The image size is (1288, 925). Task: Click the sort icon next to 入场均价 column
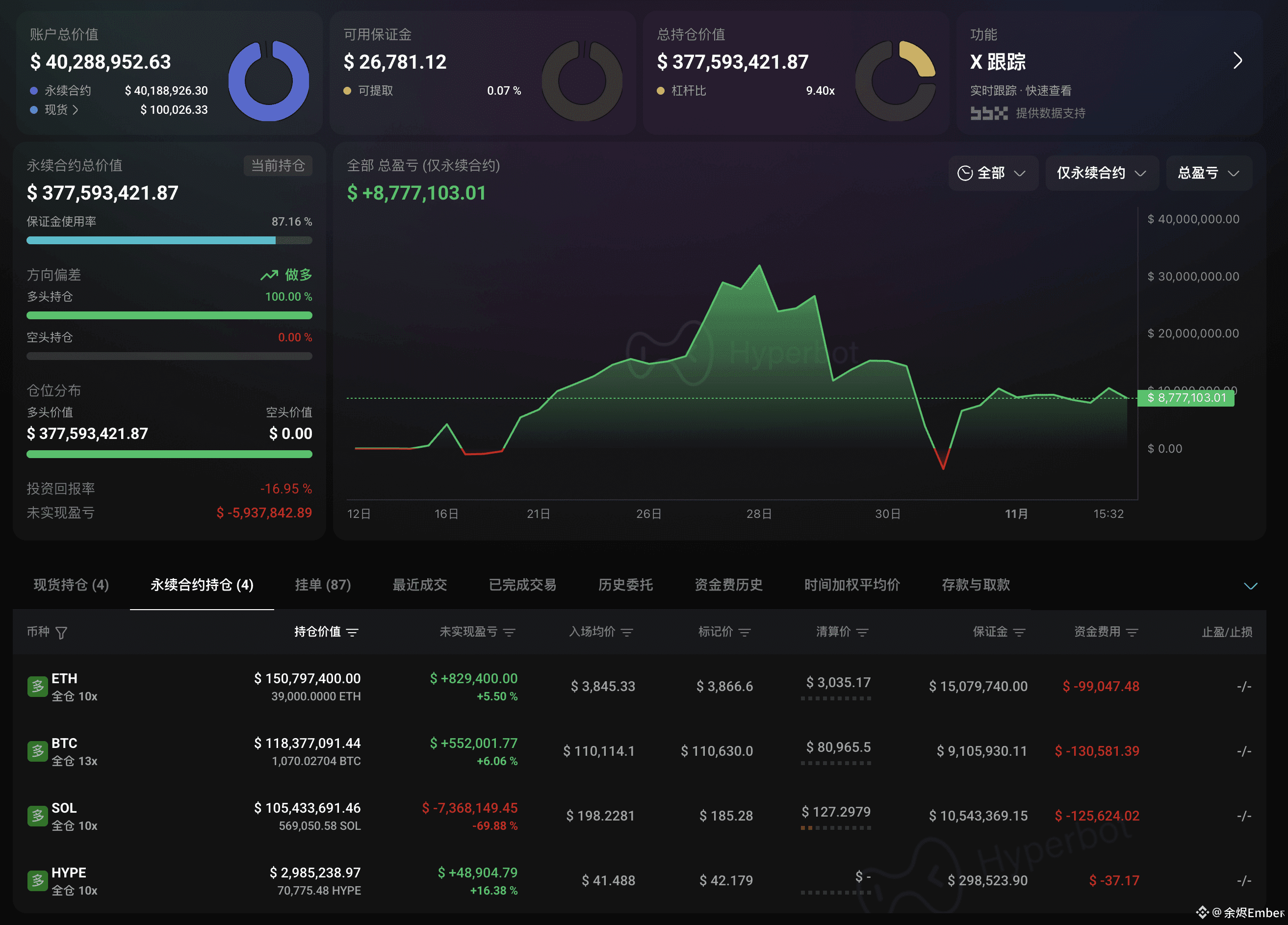pyautogui.click(x=627, y=632)
